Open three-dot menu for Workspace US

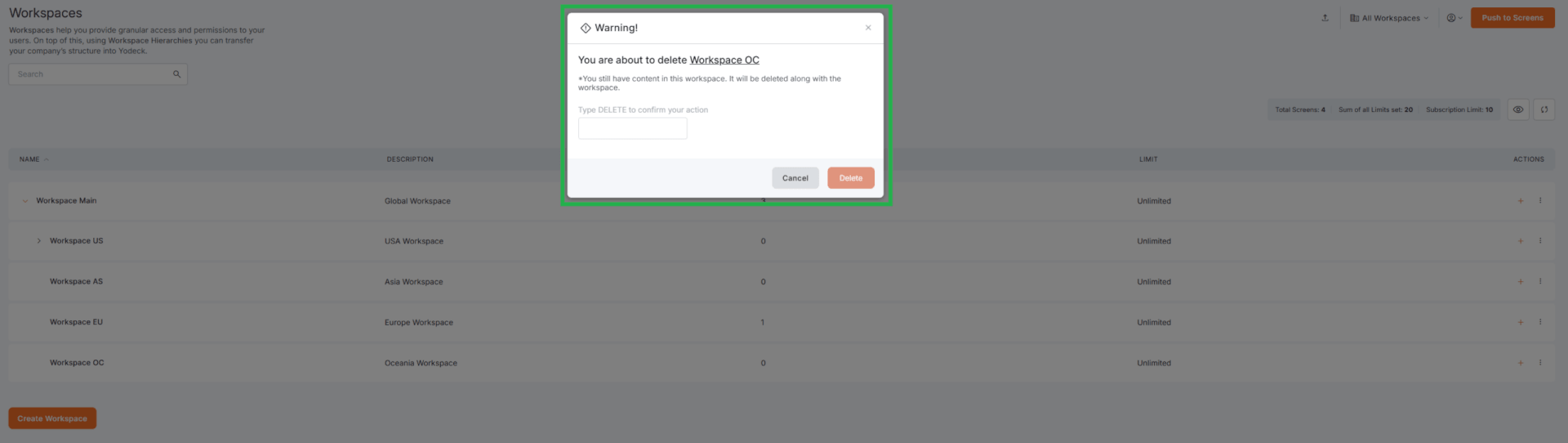coord(1540,240)
